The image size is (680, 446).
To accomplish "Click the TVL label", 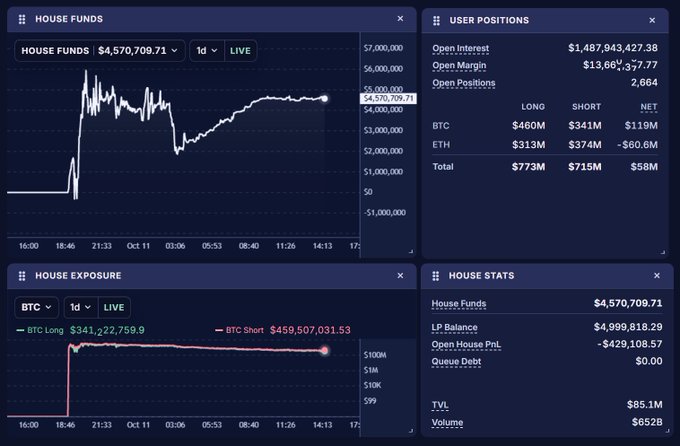I will 440,405.
